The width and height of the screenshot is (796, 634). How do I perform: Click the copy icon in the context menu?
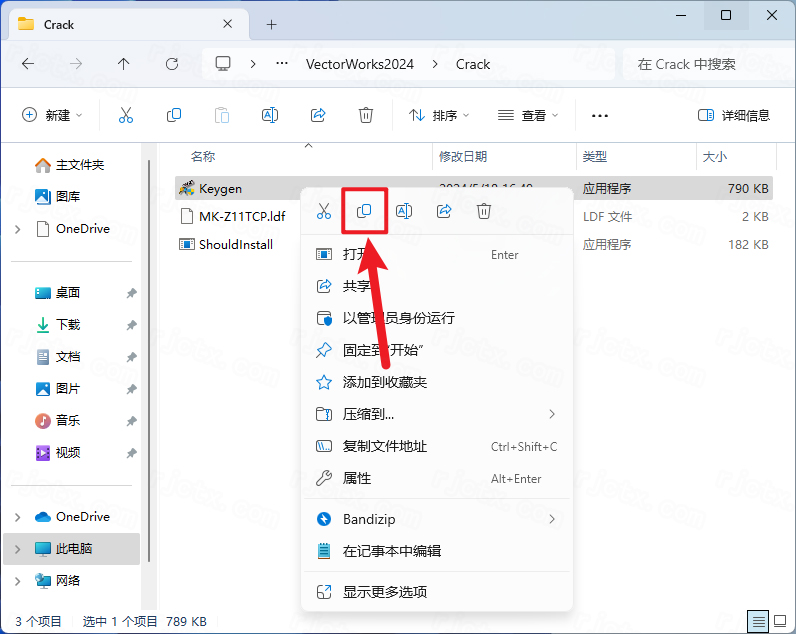[x=364, y=211]
